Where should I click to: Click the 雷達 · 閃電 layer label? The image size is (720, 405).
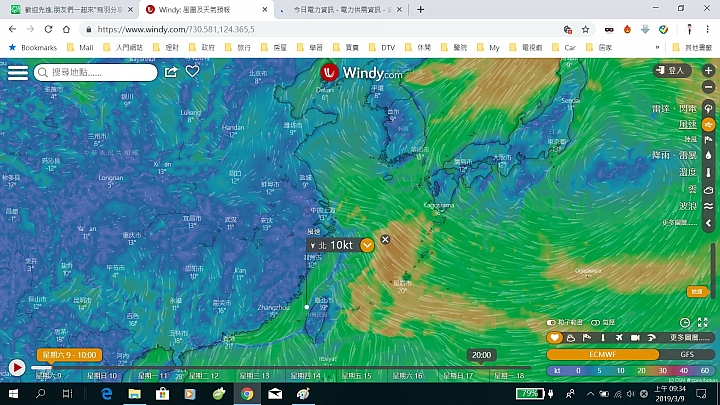pyautogui.click(x=674, y=109)
